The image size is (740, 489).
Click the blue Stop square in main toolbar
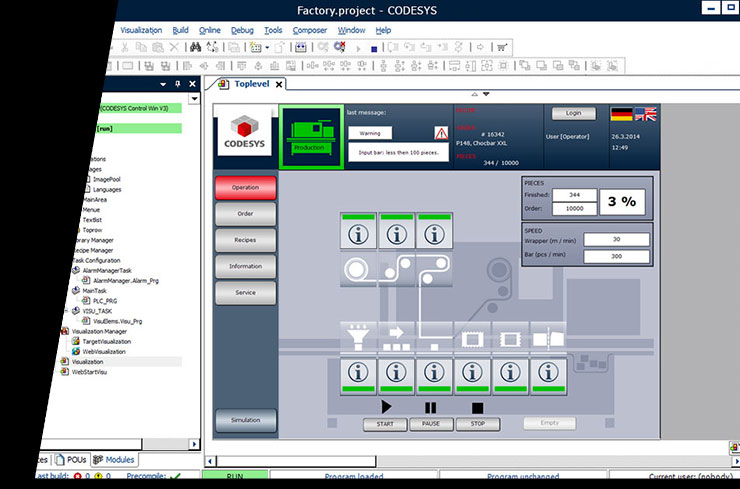374,48
